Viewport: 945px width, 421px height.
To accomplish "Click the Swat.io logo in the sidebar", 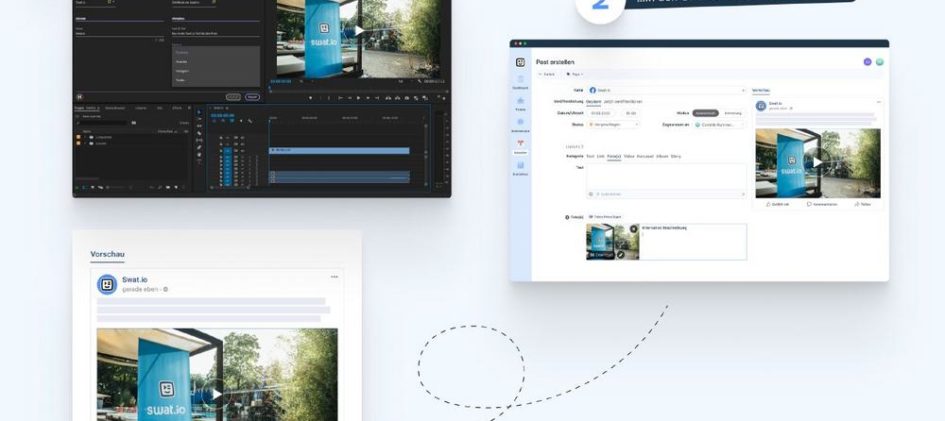I will (x=521, y=62).
